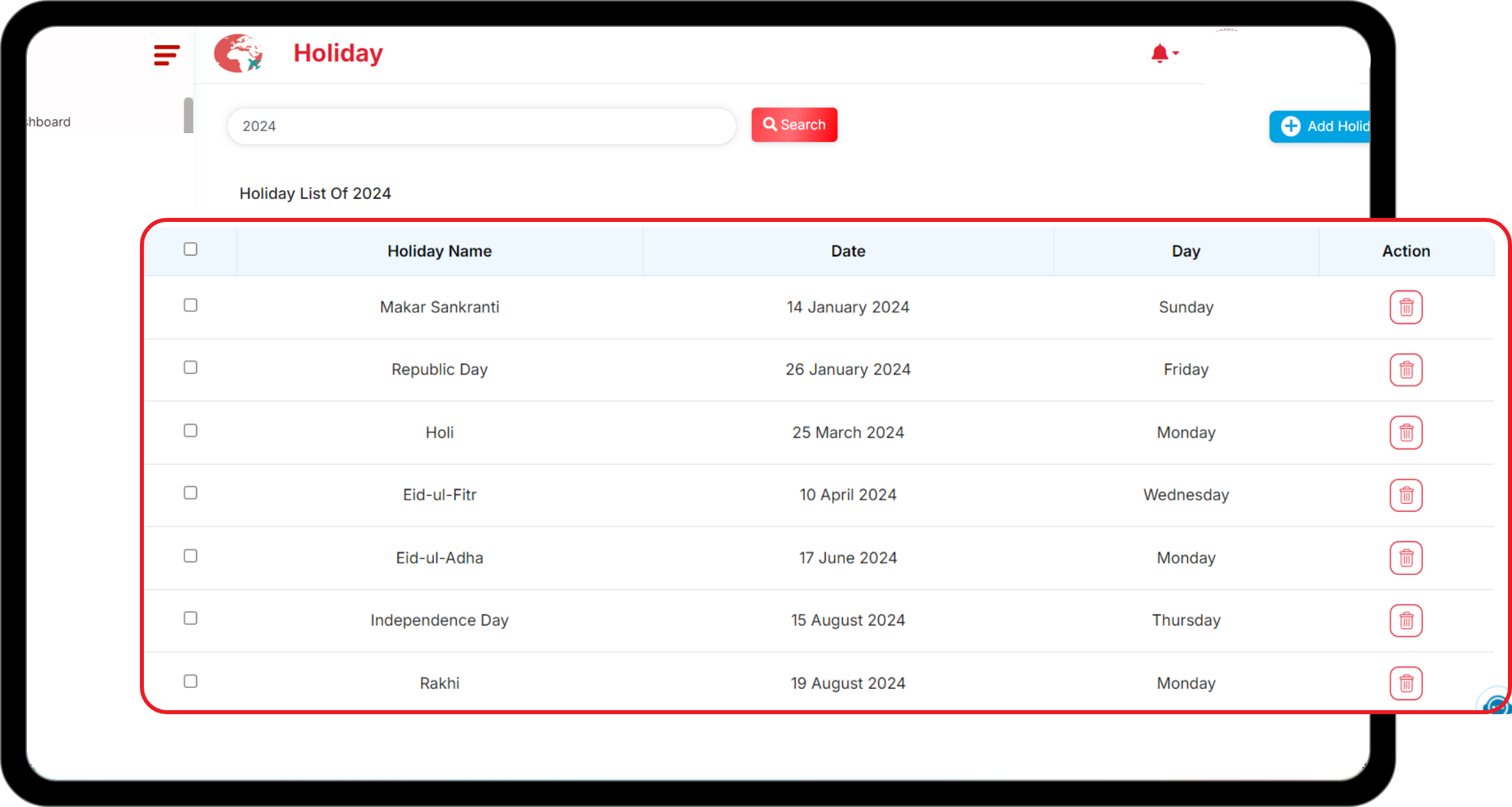Image resolution: width=1512 pixels, height=807 pixels.
Task: Delete the Republic Day holiday
Action: [1406, 370]
